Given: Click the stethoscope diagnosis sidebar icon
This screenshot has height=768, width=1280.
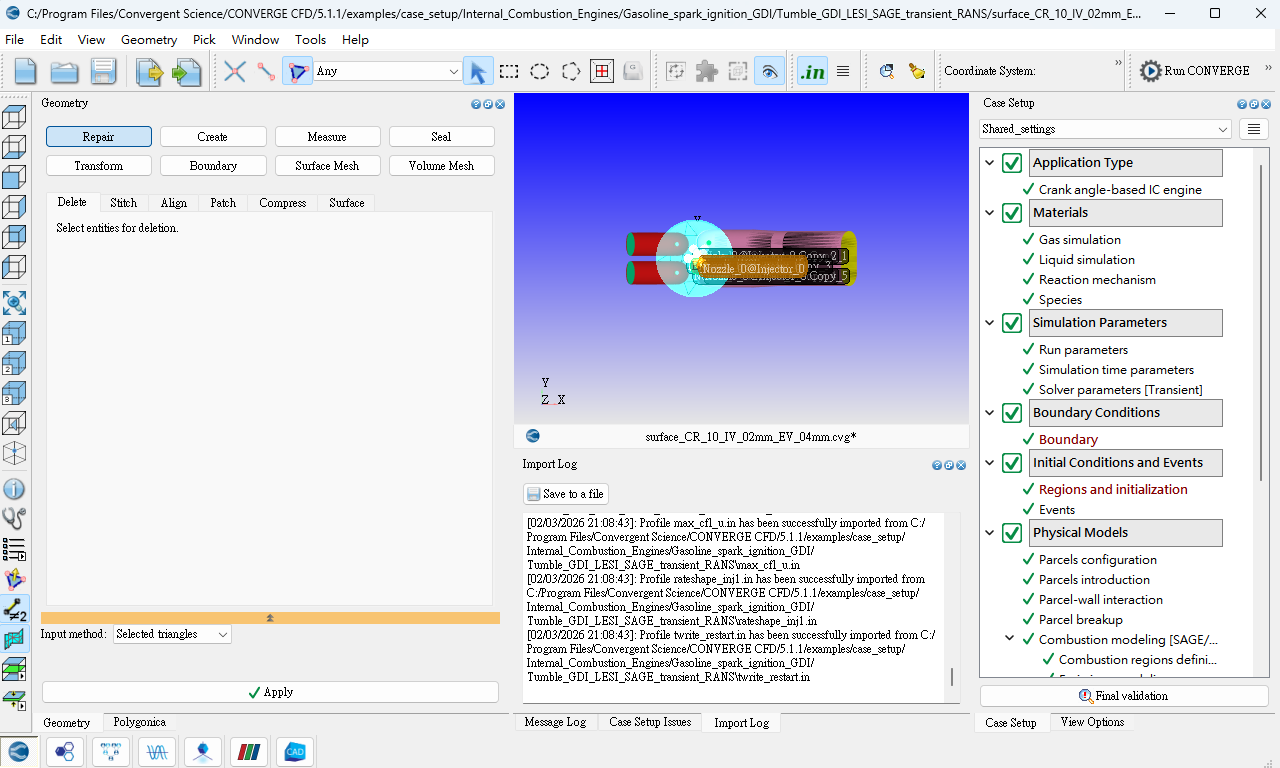Looking at the screenshot, I should click(x=14, y=518).
